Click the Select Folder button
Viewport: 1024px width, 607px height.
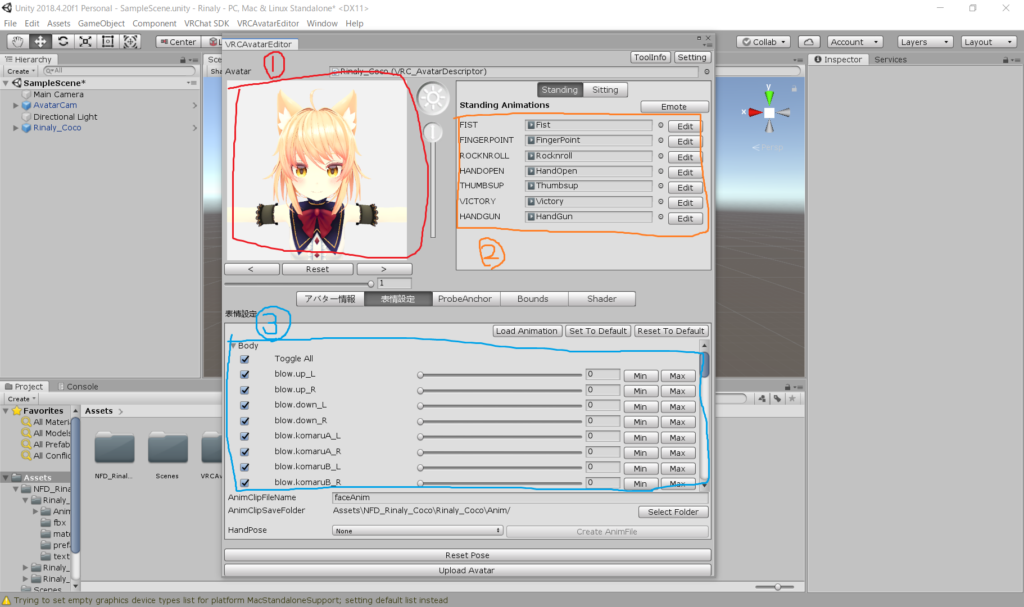tap(673, 512)
